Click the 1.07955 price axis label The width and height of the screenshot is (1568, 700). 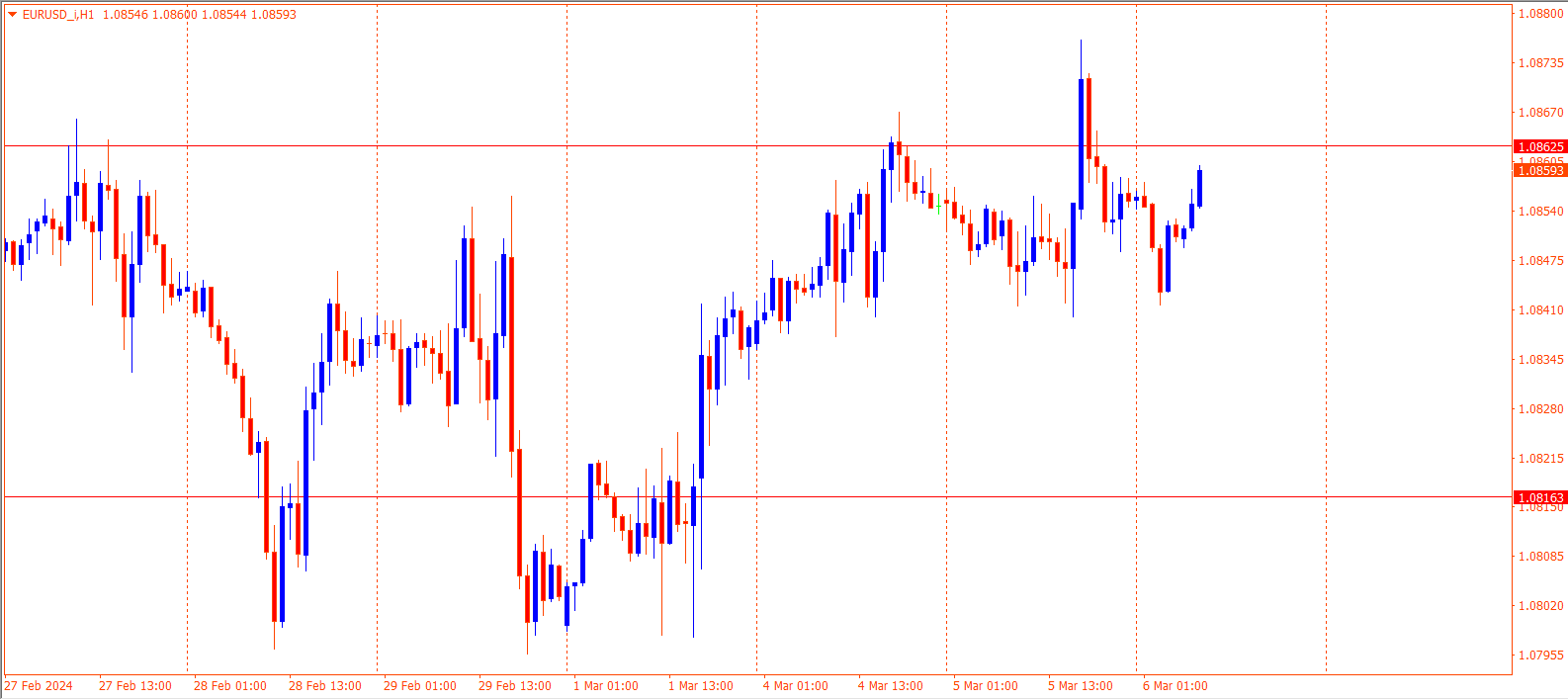click(1541, 656)
